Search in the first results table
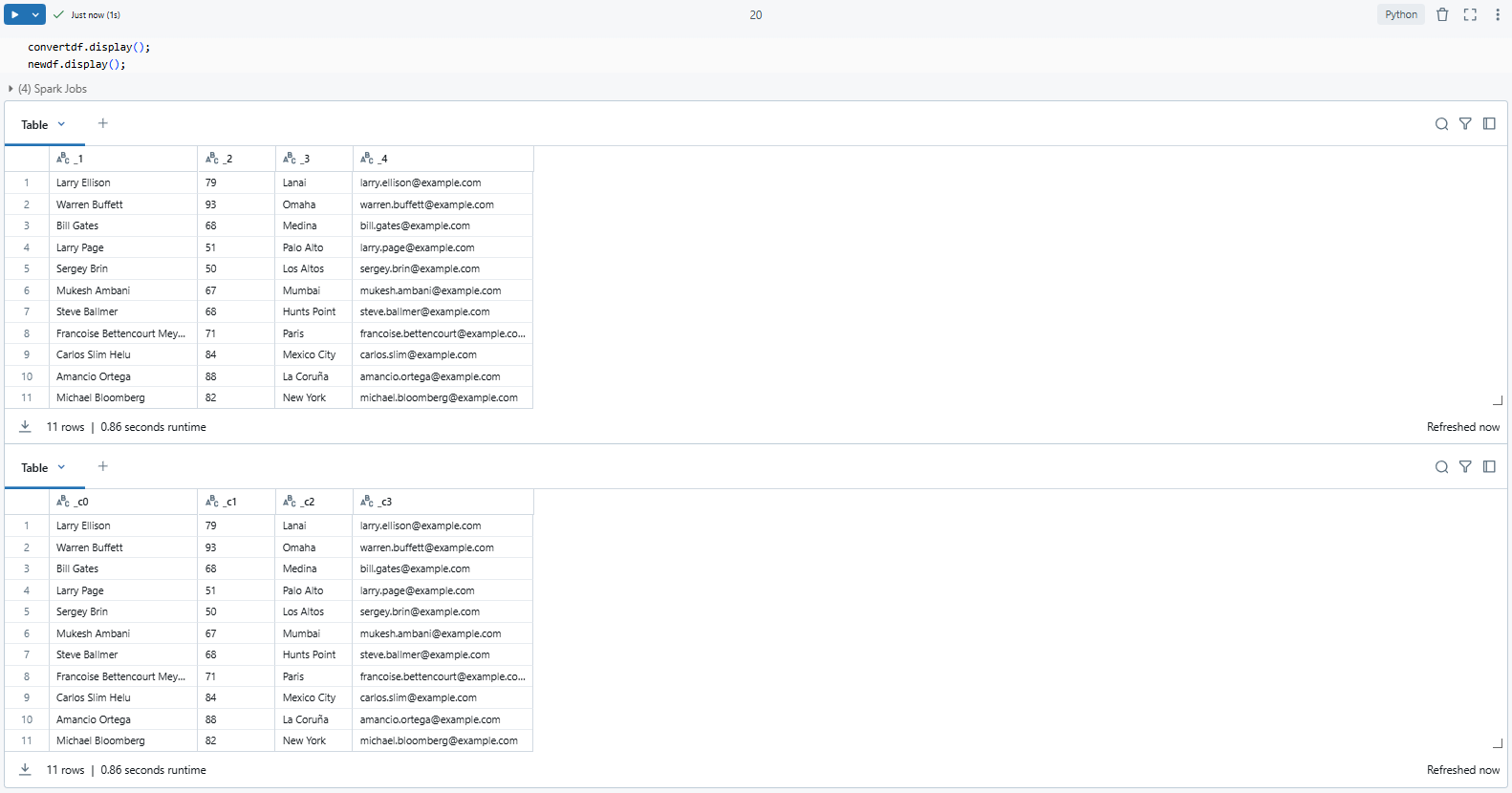 [x=1441, y=124]
